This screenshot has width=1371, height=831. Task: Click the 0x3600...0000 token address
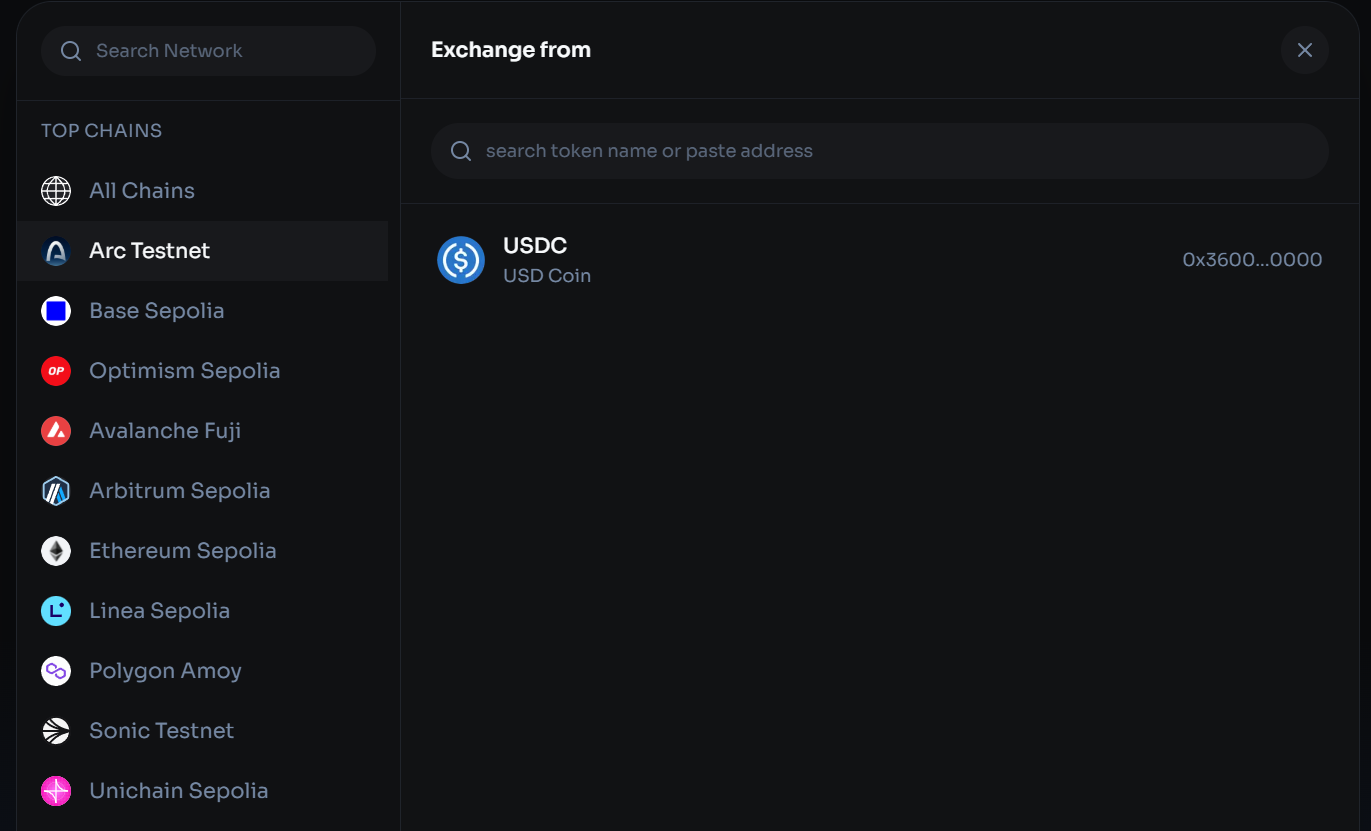pos(1252,260)
